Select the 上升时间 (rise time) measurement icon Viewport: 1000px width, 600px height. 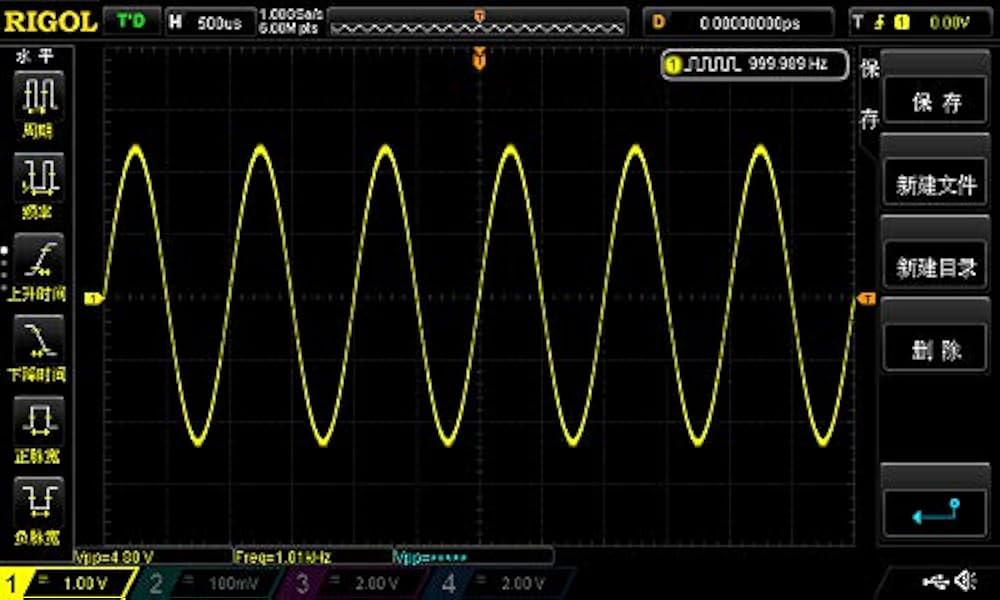click(38, 268)
